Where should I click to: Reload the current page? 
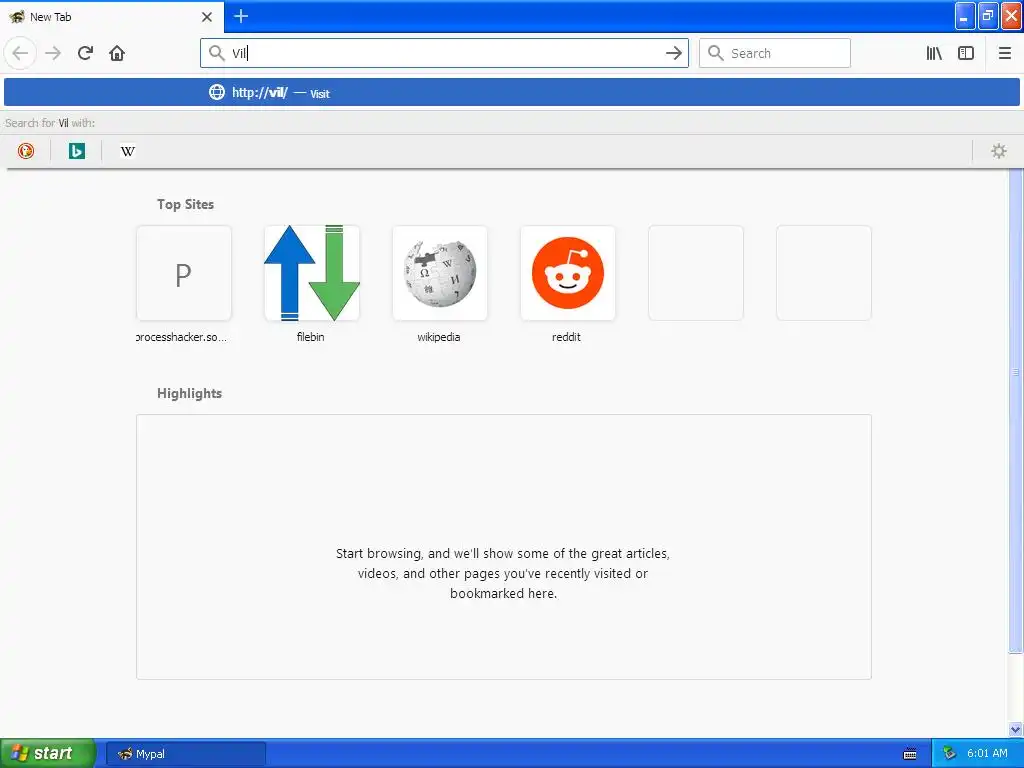[x=85, y=53]
